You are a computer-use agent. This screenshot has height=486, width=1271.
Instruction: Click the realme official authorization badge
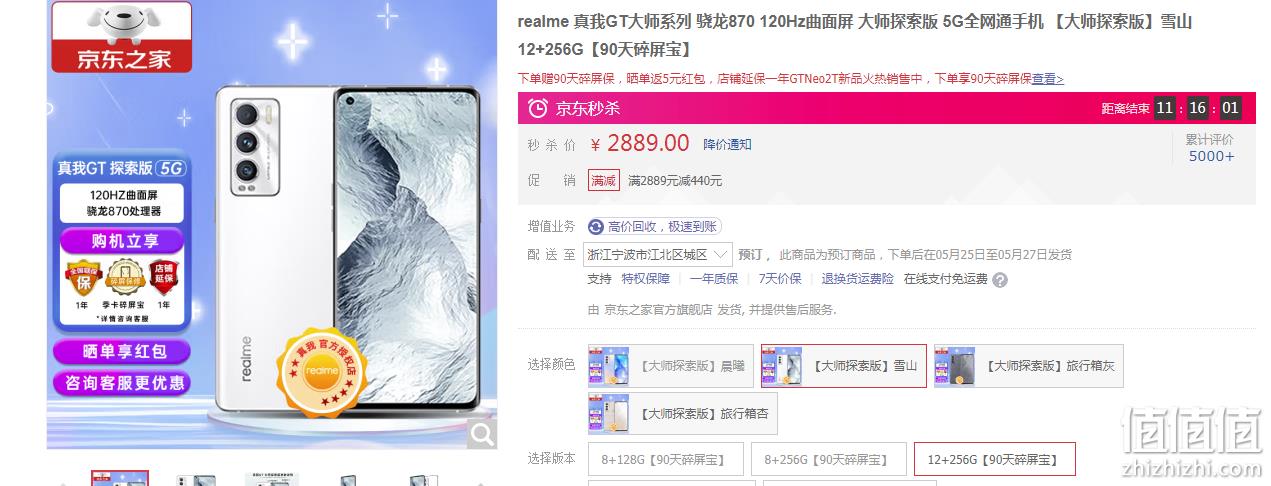coord(322,370)
